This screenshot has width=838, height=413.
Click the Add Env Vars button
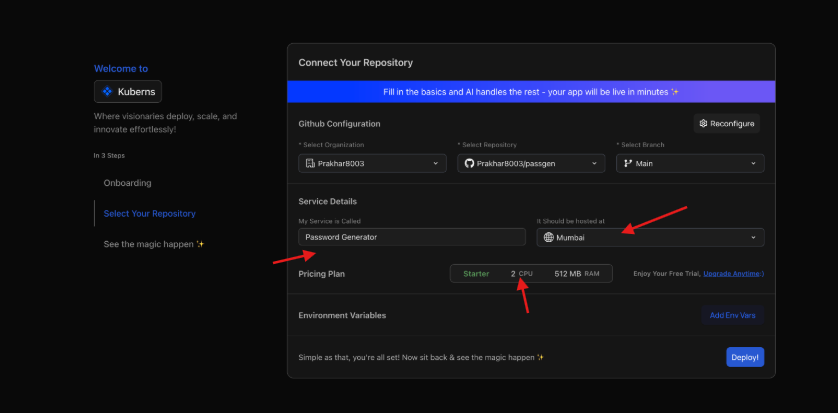[x=732, y=315]
